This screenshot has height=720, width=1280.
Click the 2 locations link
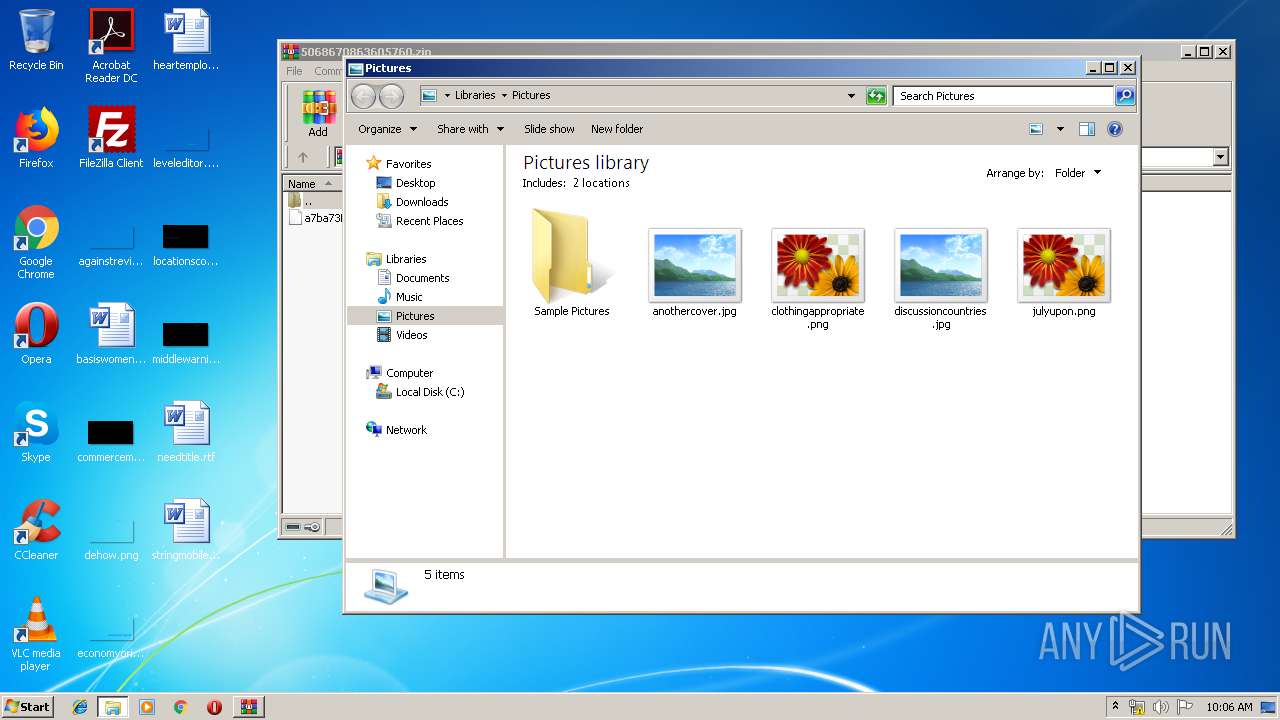pos(601,183)
